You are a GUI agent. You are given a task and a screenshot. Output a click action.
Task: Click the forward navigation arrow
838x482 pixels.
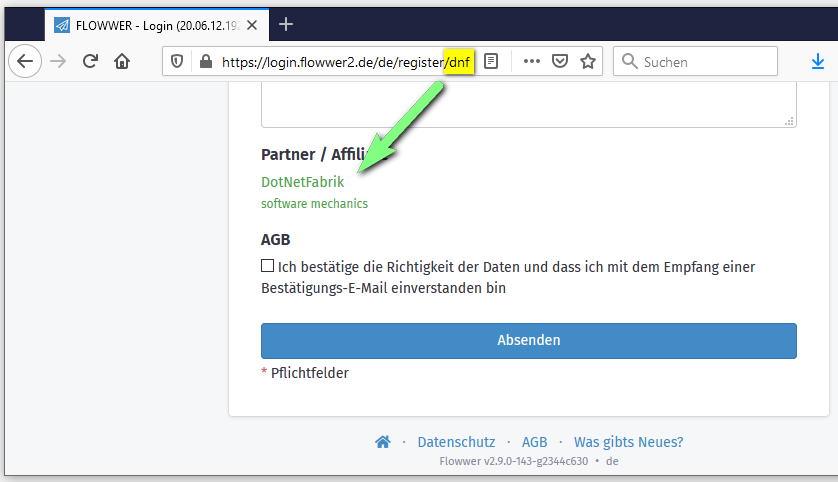coord(58,61)
